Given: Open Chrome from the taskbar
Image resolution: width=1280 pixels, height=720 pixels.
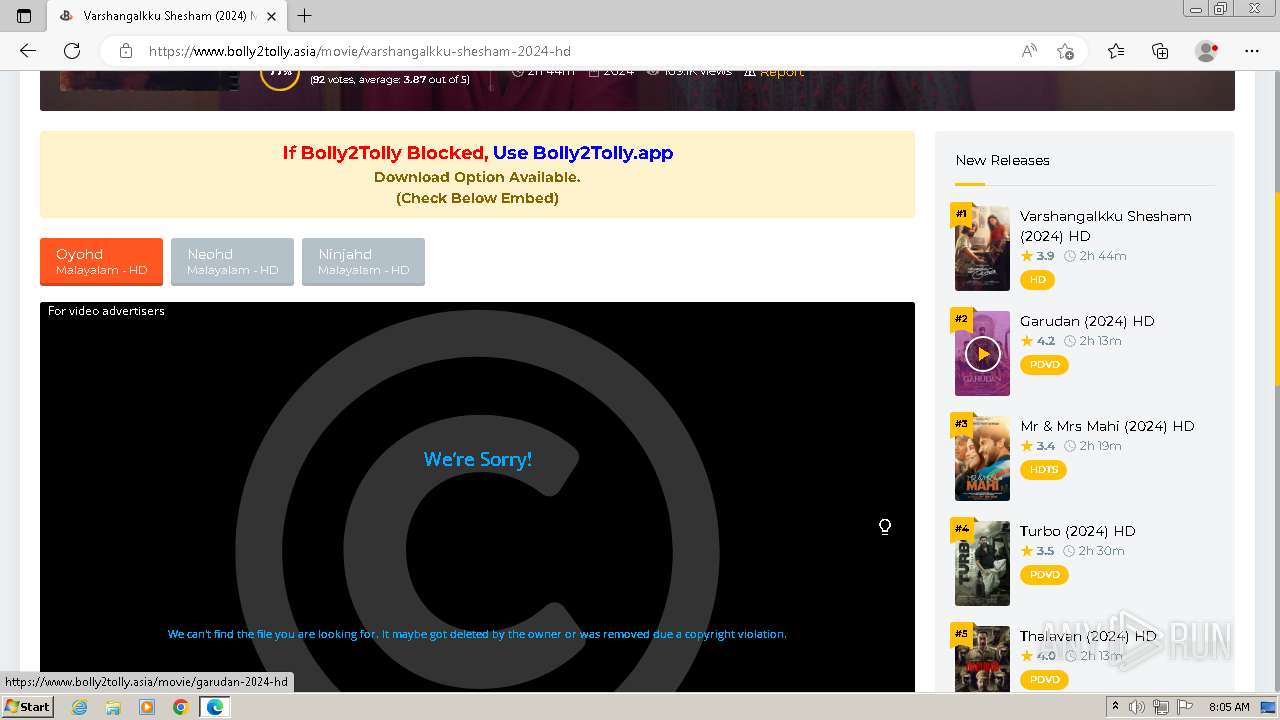Looking at the screenshot, I should click(181, 707).
